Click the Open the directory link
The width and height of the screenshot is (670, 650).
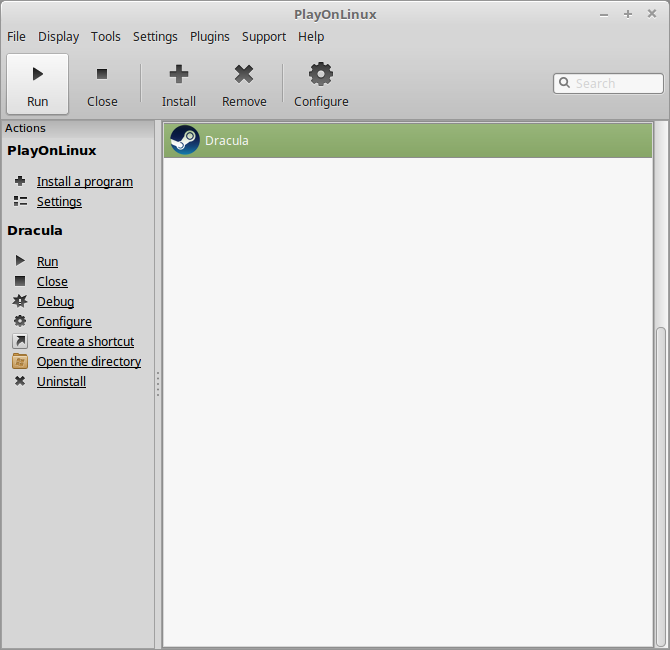(x=89, y=362)
